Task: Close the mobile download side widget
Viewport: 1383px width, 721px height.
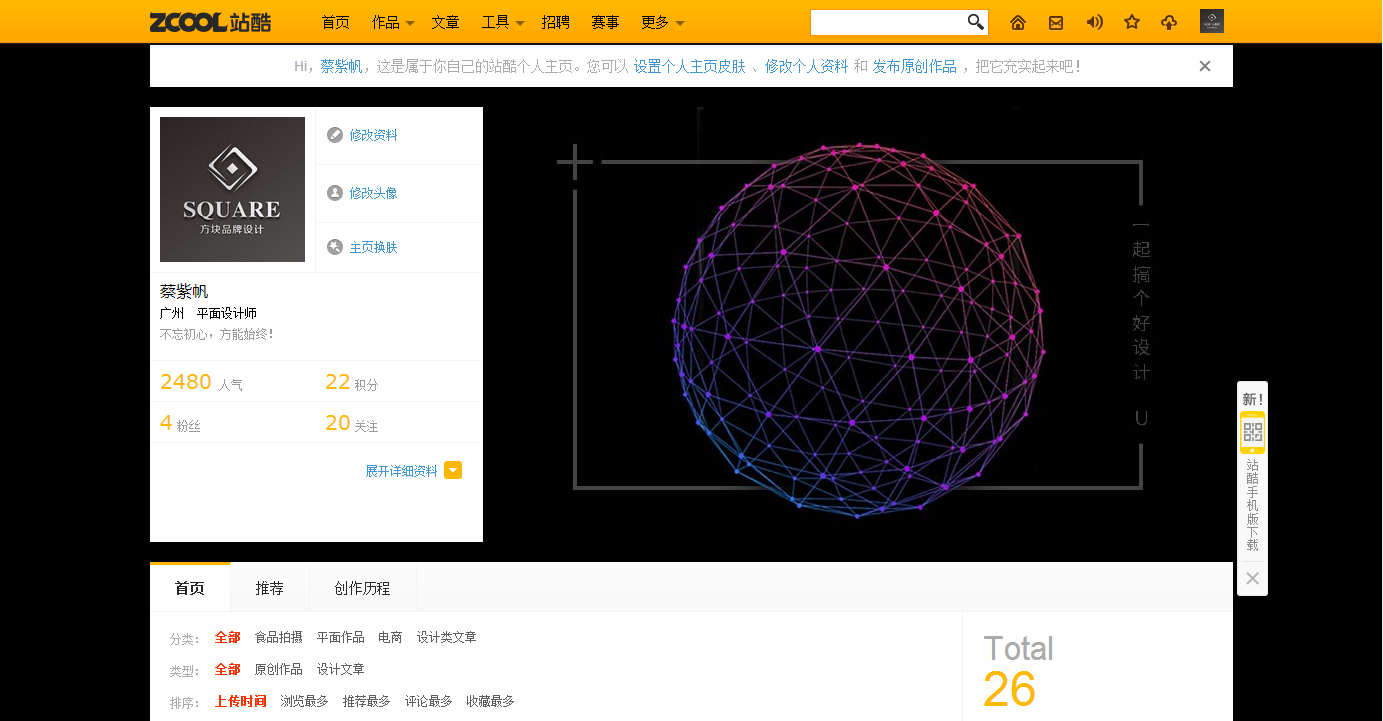Action: coord(1252,578)
